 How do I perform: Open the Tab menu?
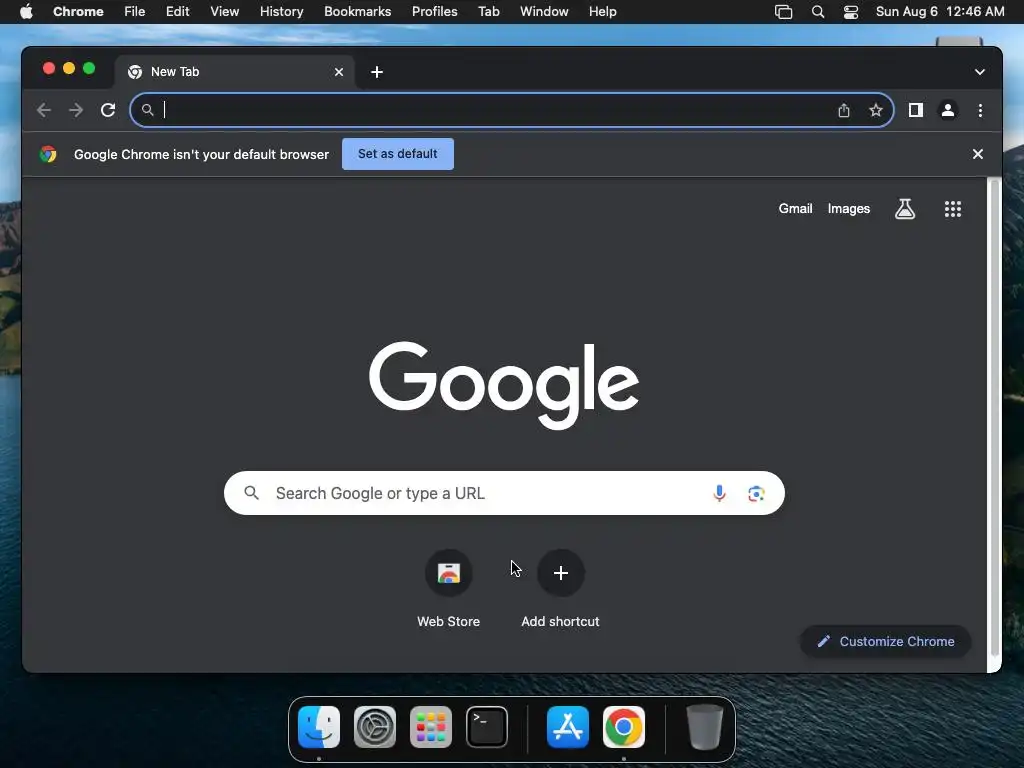pos(489,12)
